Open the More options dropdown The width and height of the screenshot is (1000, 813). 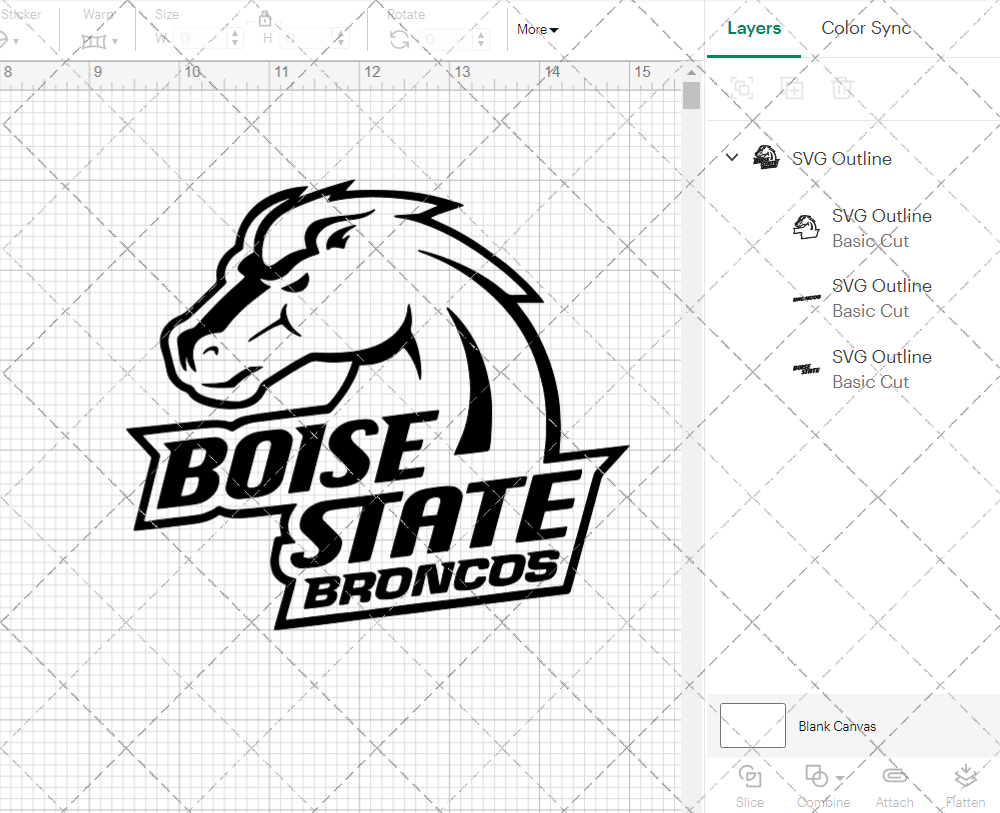537,30
